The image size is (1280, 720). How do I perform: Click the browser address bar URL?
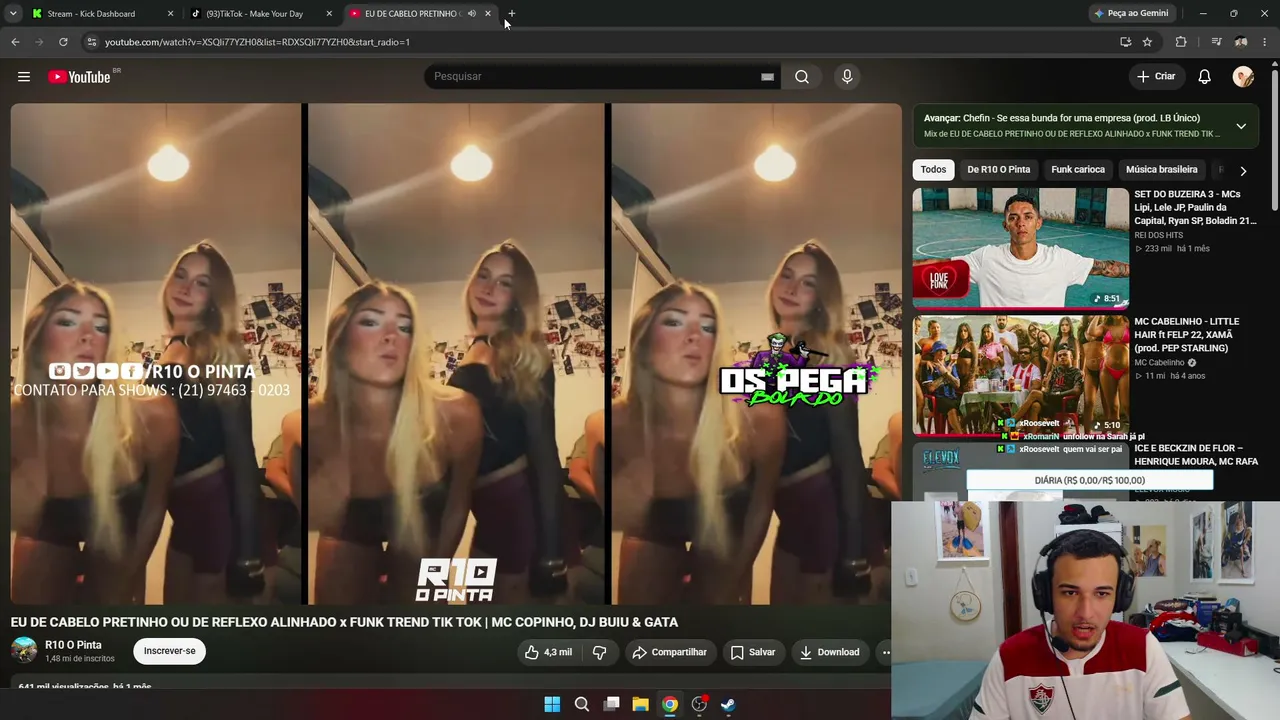pyautogui.click(x=257, y=42)
